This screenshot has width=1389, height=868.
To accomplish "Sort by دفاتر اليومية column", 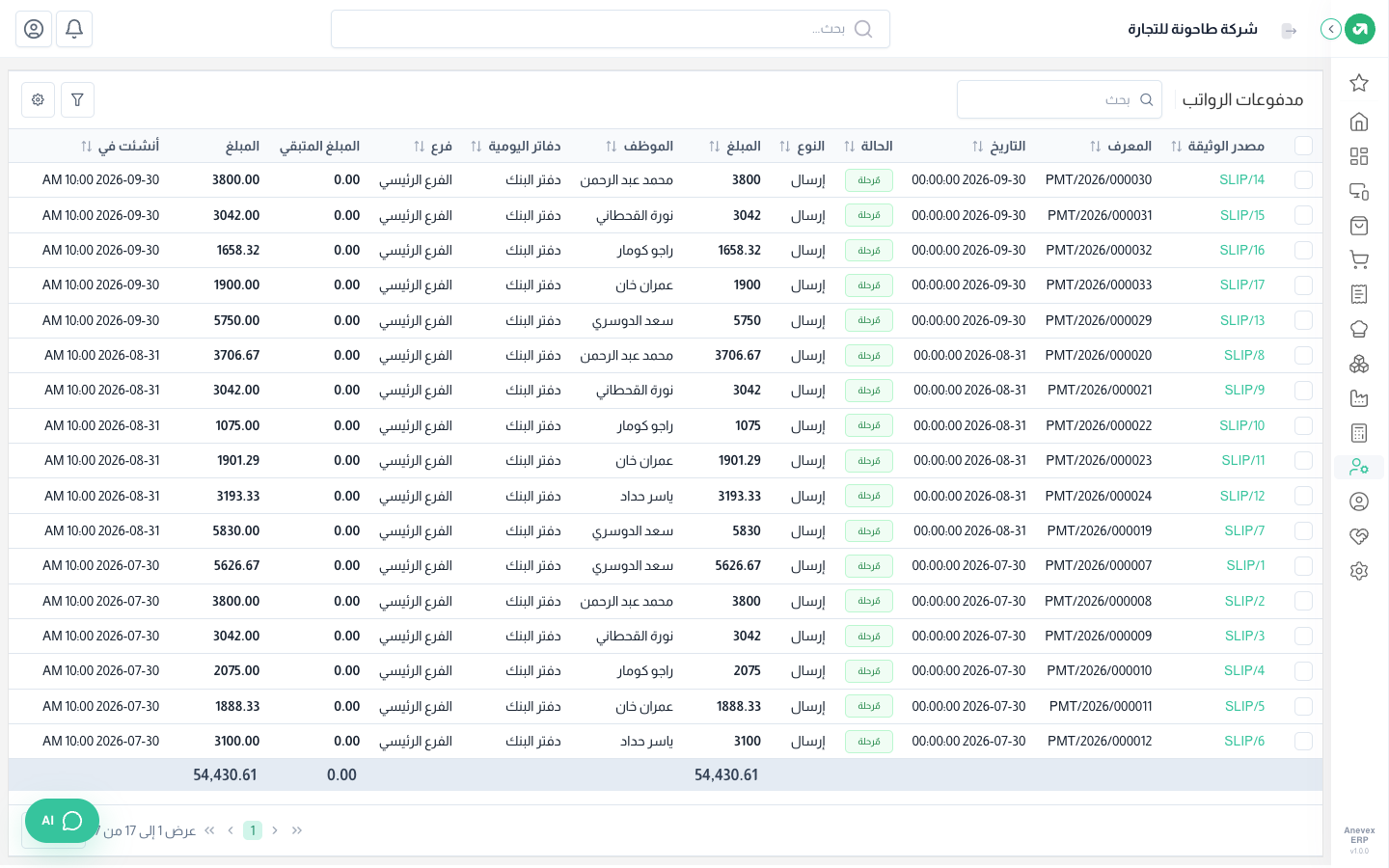I will 476,147.
